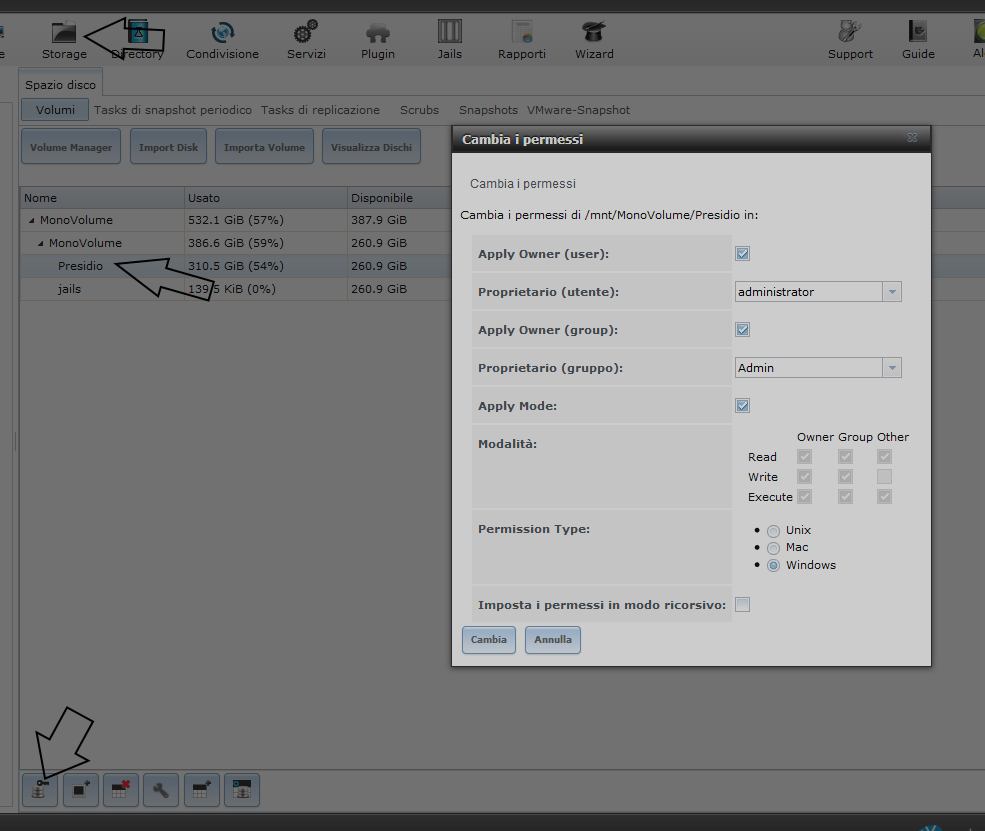Toggle Read permission for Group

tap(846, 457)
